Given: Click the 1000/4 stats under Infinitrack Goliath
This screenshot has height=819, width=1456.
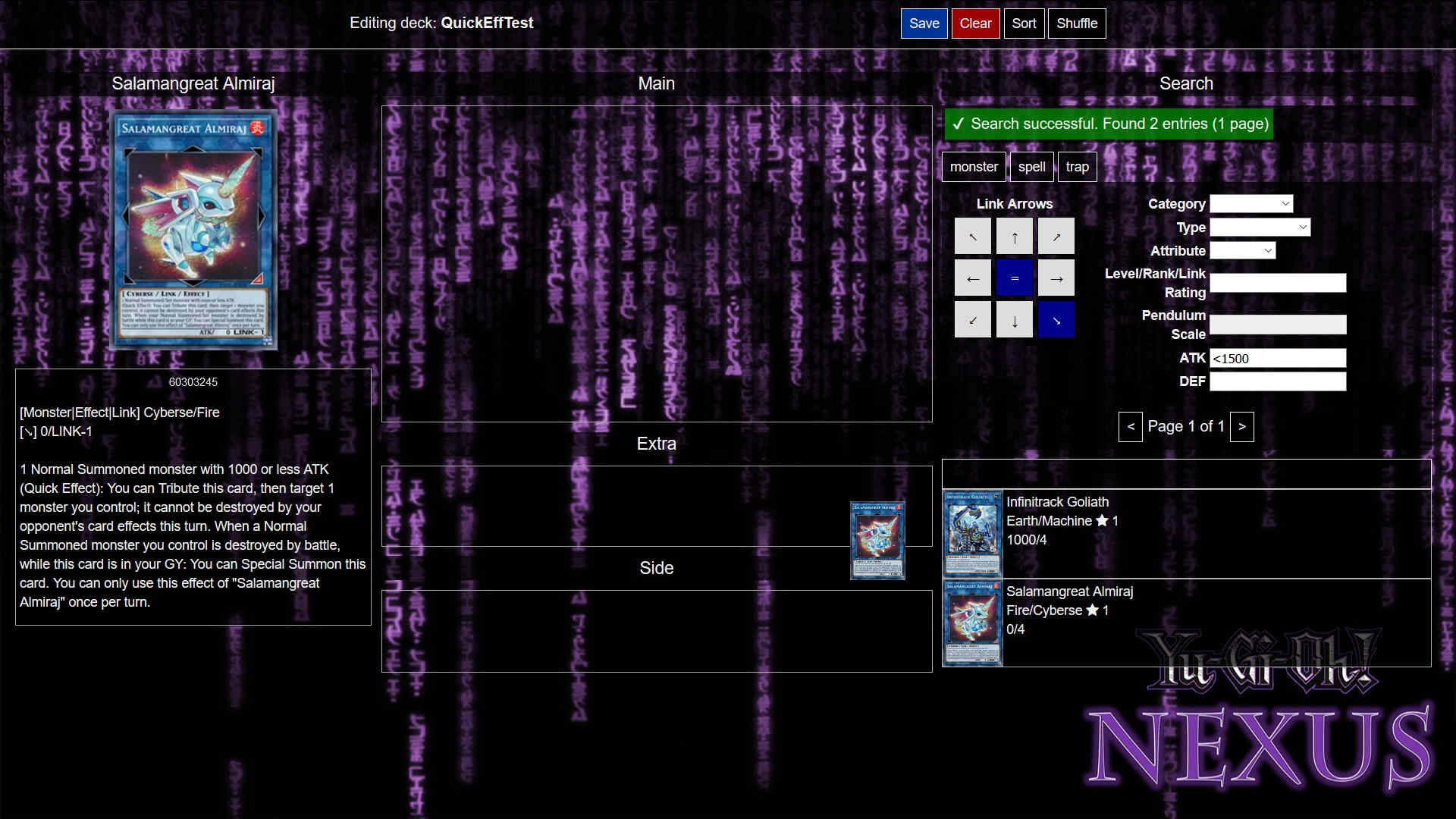Looking at the screenshot, I should pyautogui.click(x=1026, y=540).
